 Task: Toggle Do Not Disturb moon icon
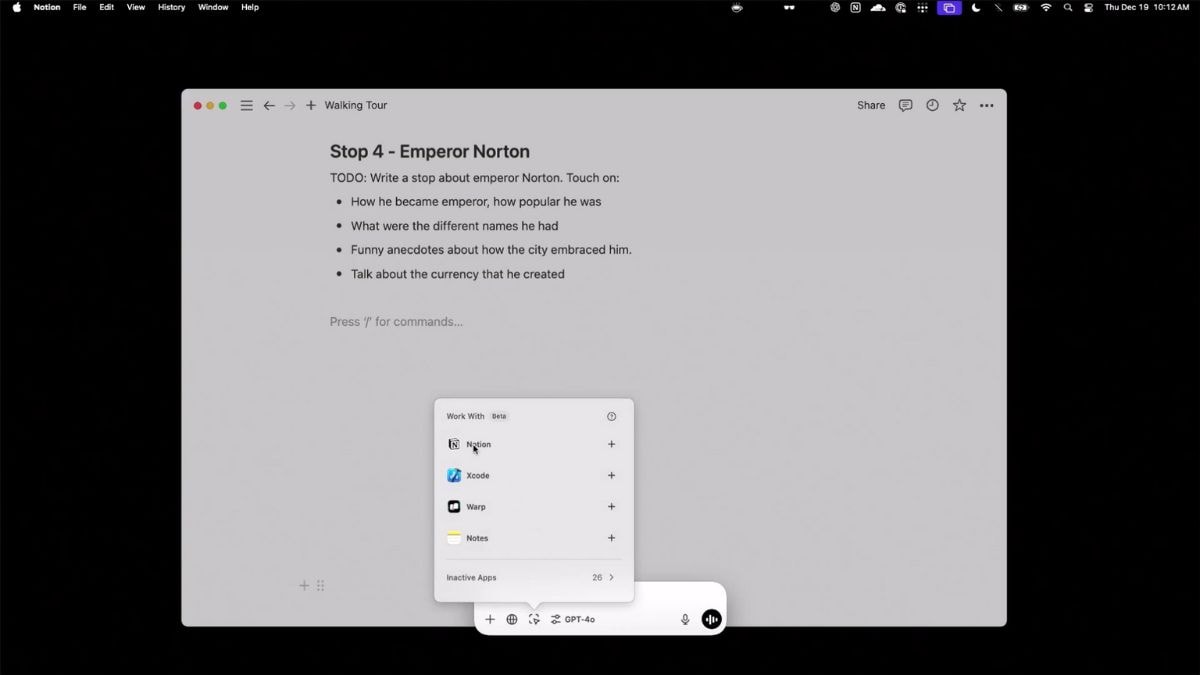coord(976,7)
